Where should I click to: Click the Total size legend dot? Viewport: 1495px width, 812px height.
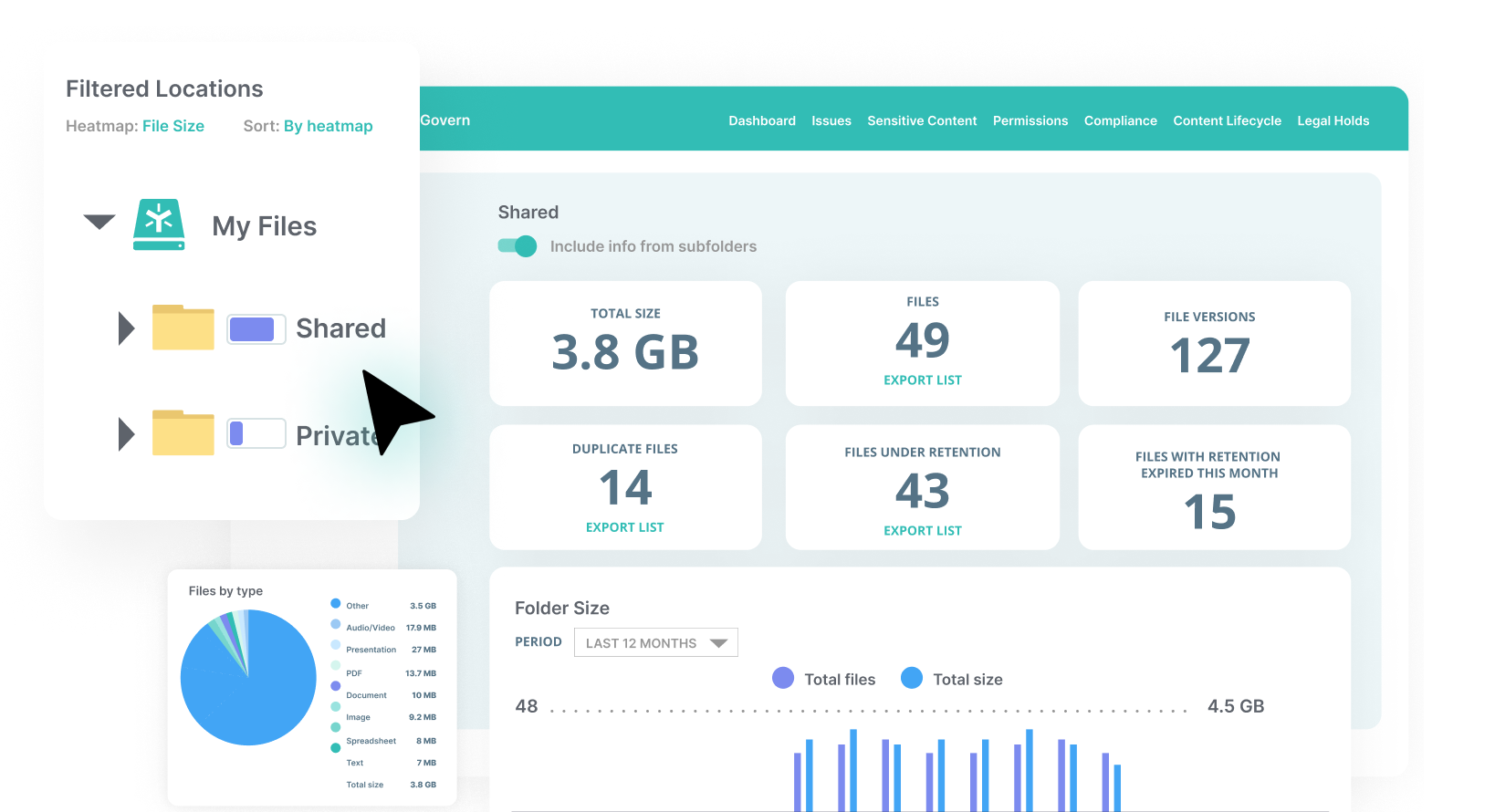tap(911, 678)
